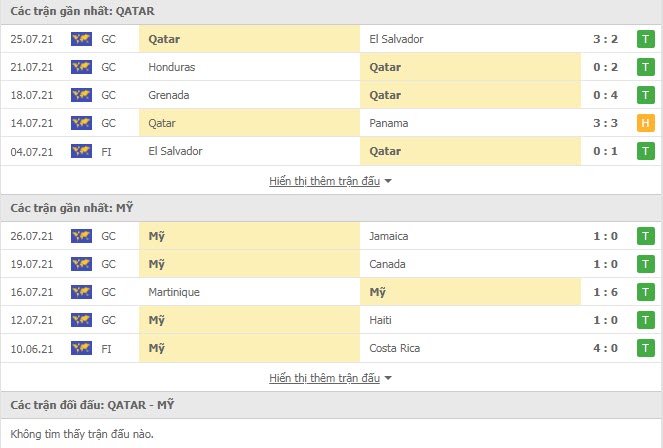663x448 pixels.
Task: Click the green T badge for Martinique vs Mỹ
Action: [x=645, y=292]
